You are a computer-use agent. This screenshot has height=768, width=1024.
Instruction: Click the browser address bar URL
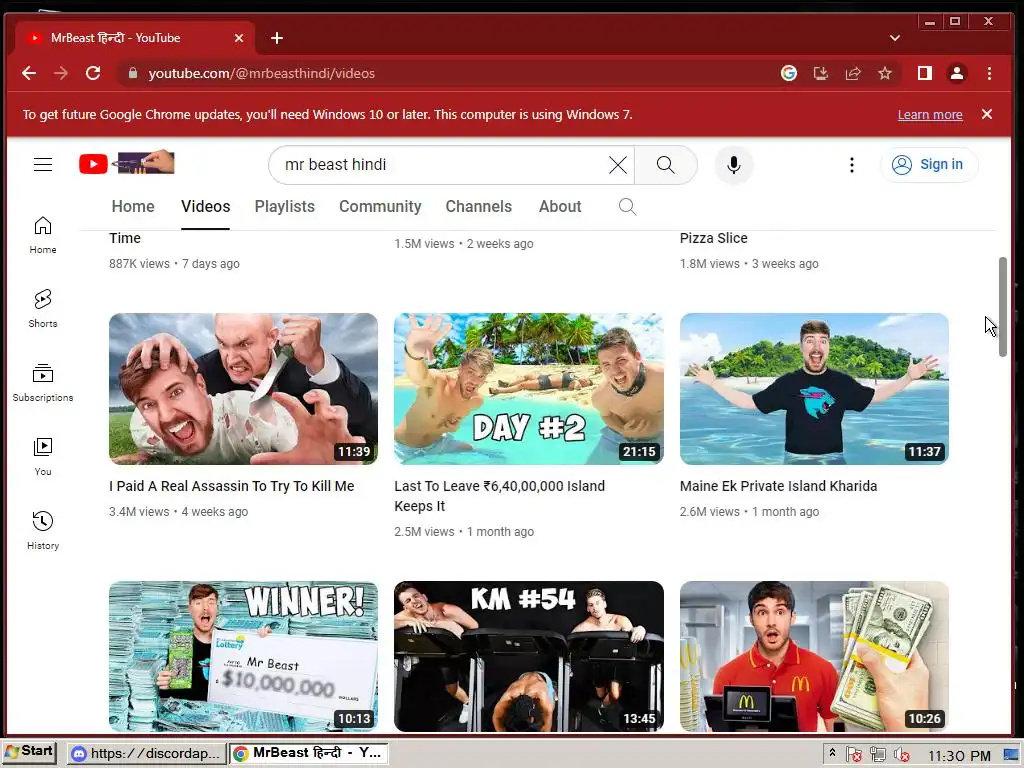261,73
